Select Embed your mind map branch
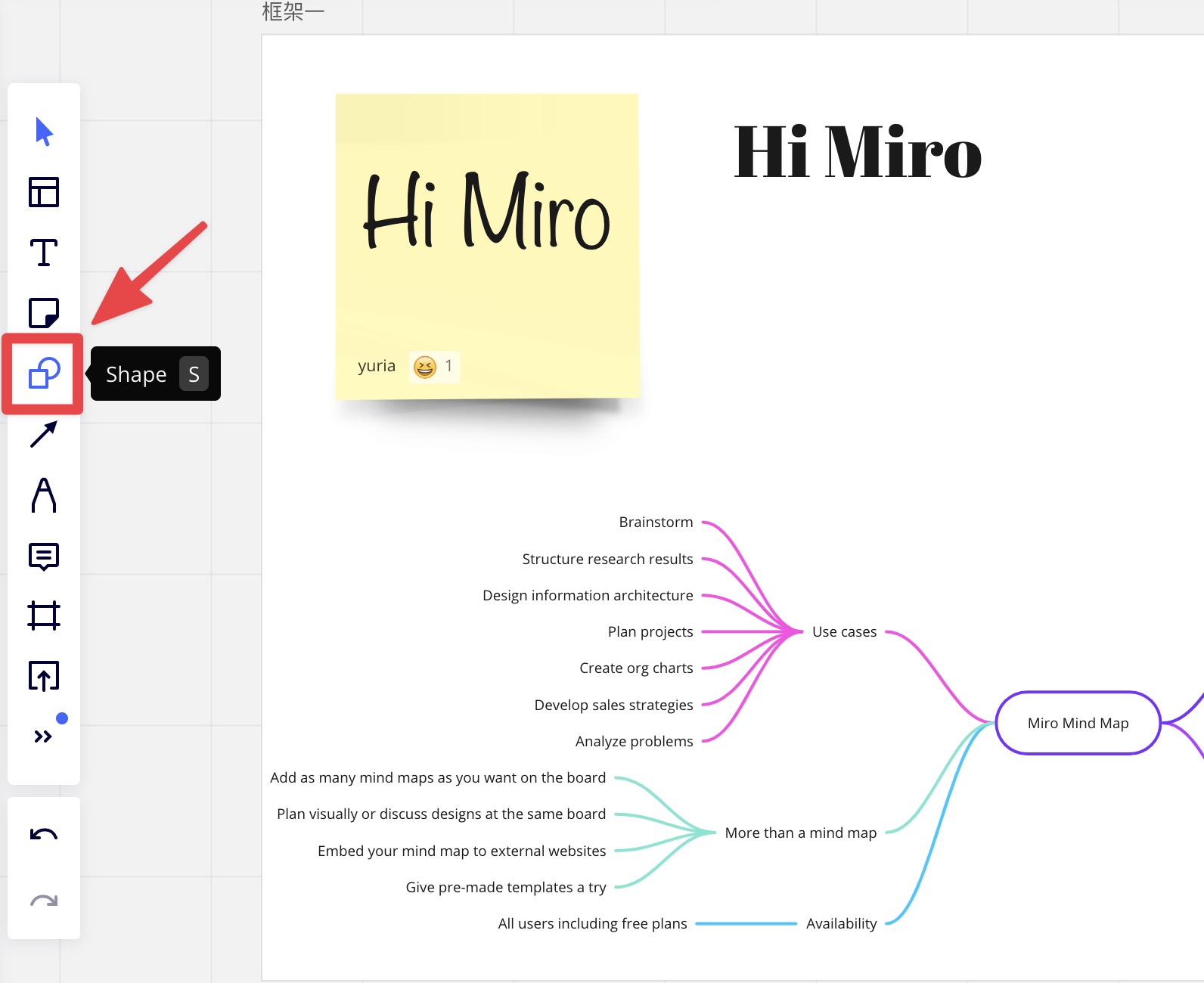Screen dimensions: 1204x983 (461, 851)
